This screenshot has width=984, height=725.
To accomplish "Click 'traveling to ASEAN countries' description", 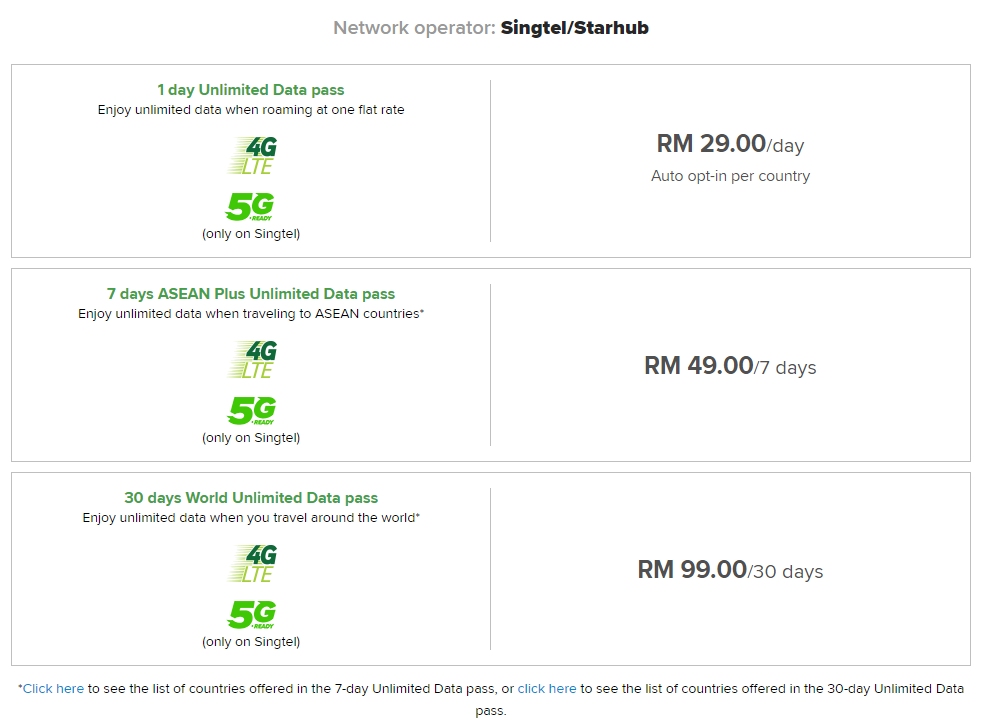I will (251, 314).
